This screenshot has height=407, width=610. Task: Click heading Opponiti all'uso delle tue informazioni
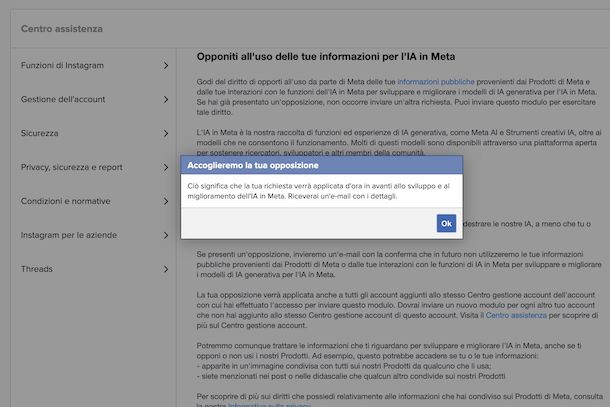coord(326,57)
